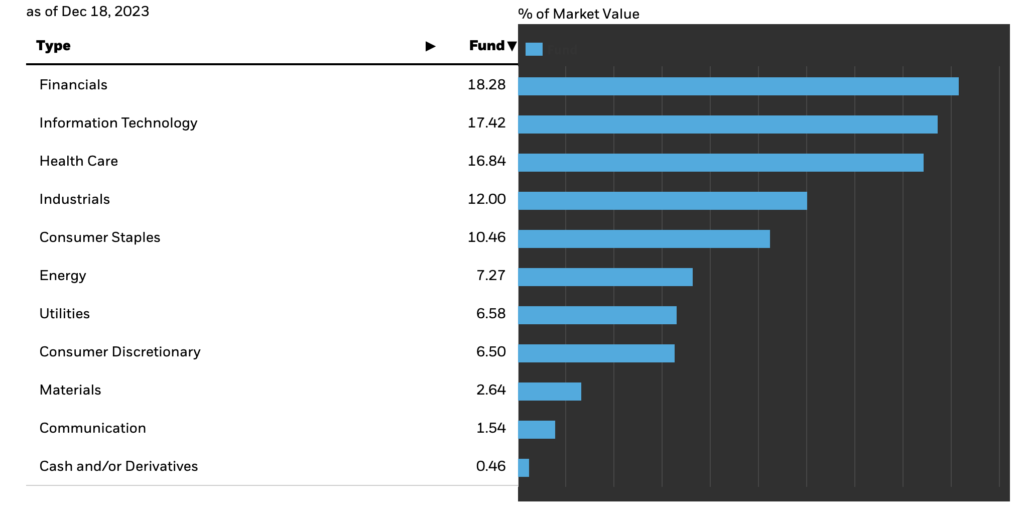This screenshot has height=512, width=1024.
Task: Click the Utilities bar in the chart
Action: [x=597, y=315]
